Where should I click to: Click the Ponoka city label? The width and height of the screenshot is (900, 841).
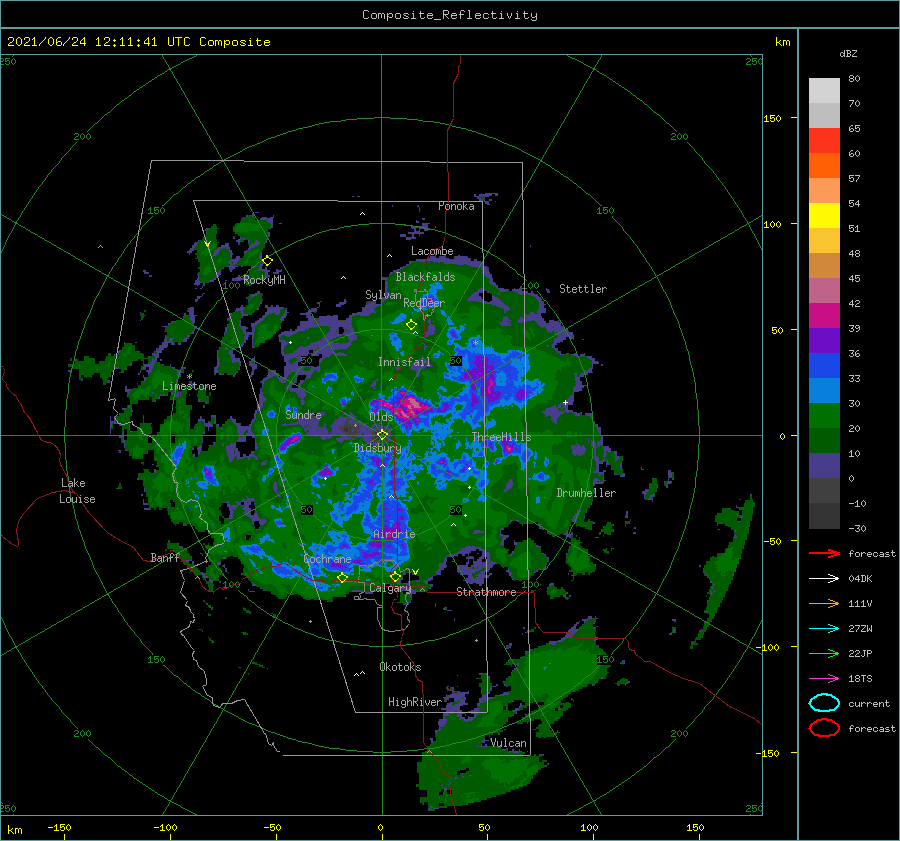click(456, 206)
